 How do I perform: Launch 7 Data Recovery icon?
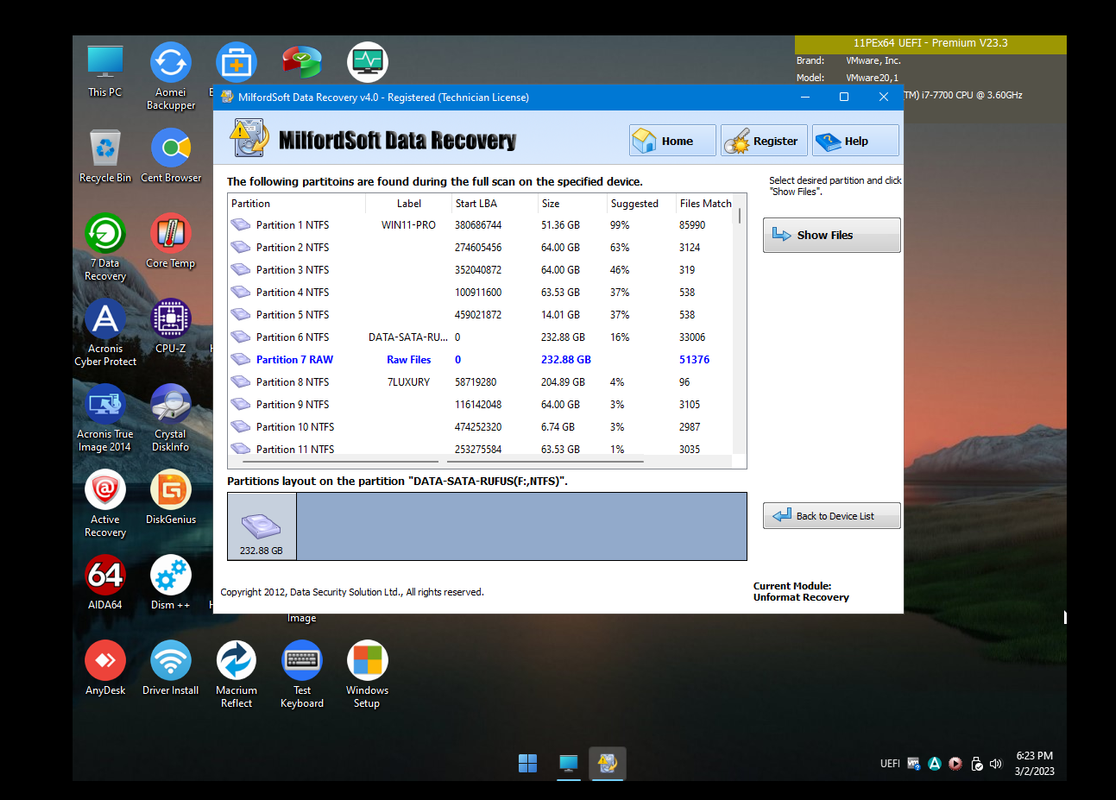[105, 248]
